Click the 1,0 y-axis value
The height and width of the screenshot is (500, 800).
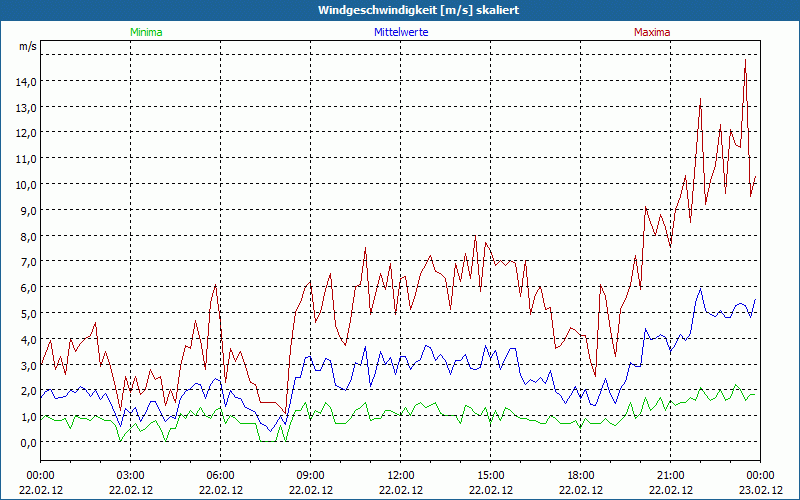[x=29, y=417]
